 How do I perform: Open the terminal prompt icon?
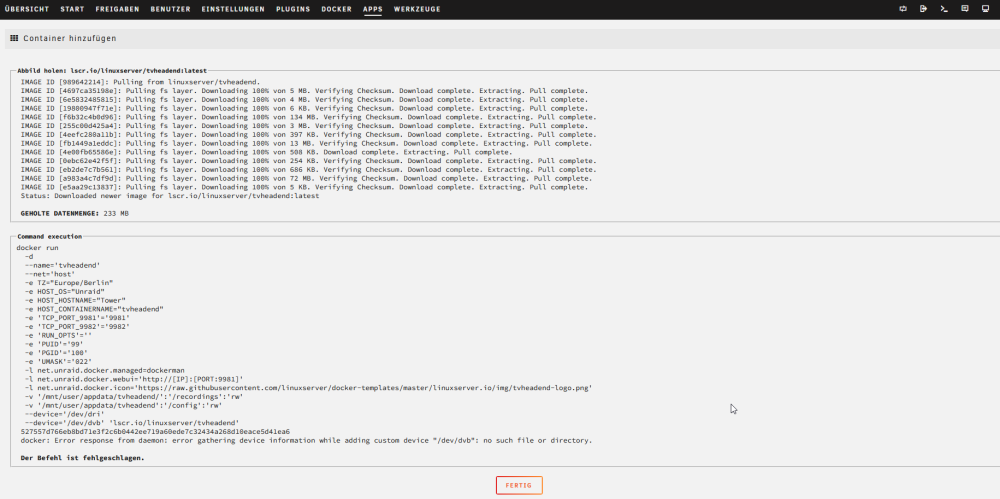point(944,9)
